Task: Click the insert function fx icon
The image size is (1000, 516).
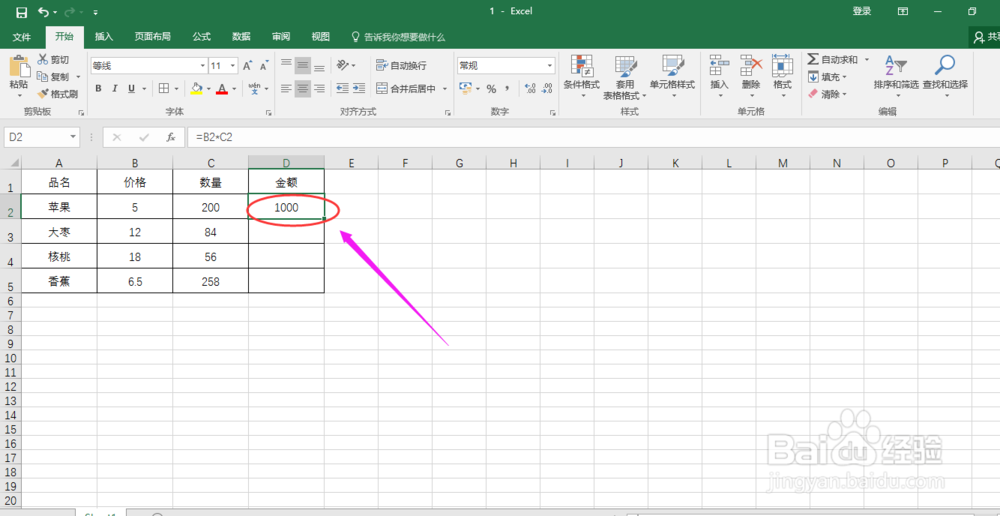Action: pyautogui.click(x=170, y=136)
